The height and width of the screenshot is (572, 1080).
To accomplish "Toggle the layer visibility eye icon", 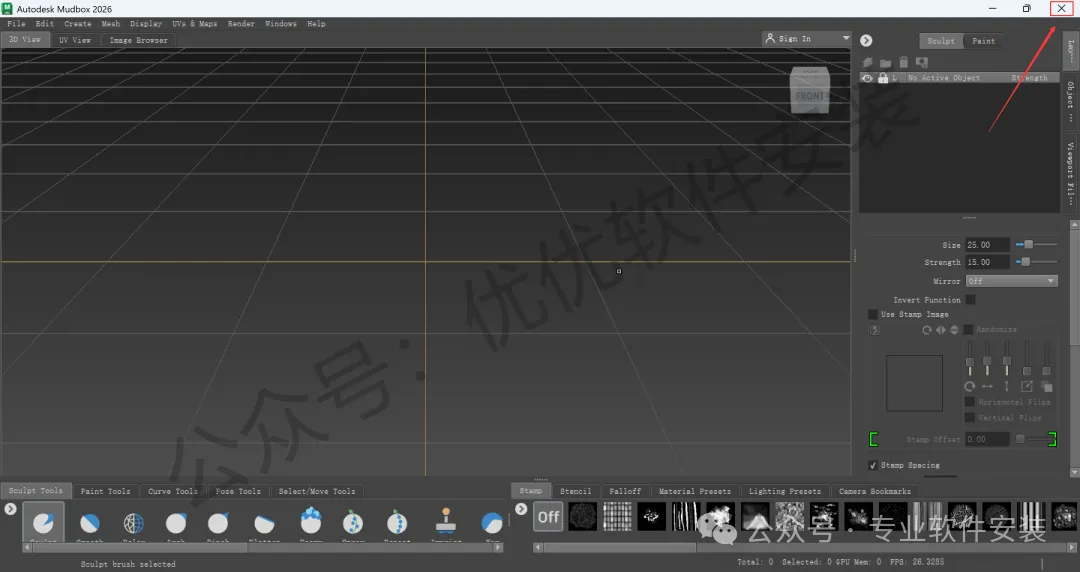I will click(868, 78).
